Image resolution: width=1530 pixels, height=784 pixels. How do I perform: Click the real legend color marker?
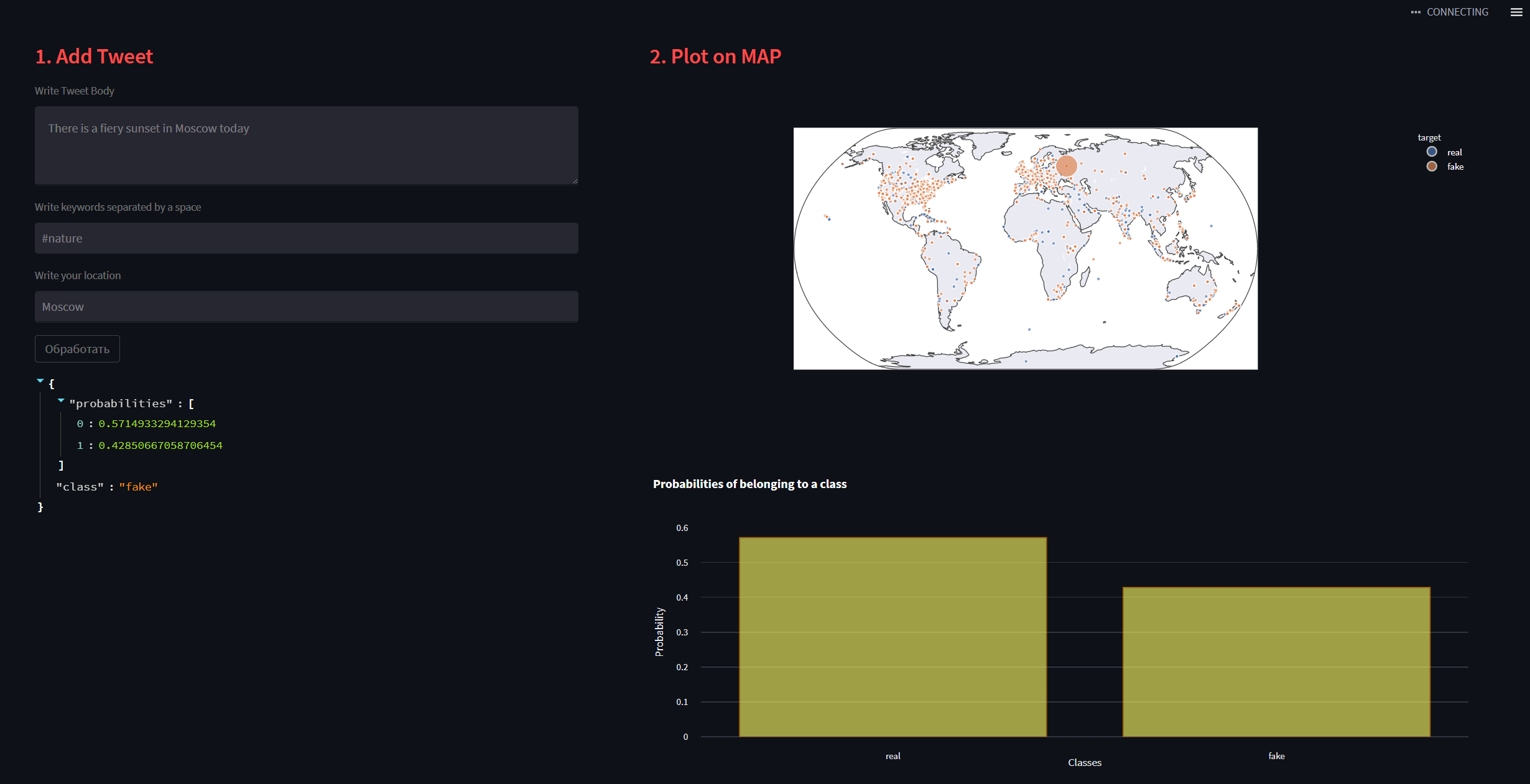[x=1432, y=152]
